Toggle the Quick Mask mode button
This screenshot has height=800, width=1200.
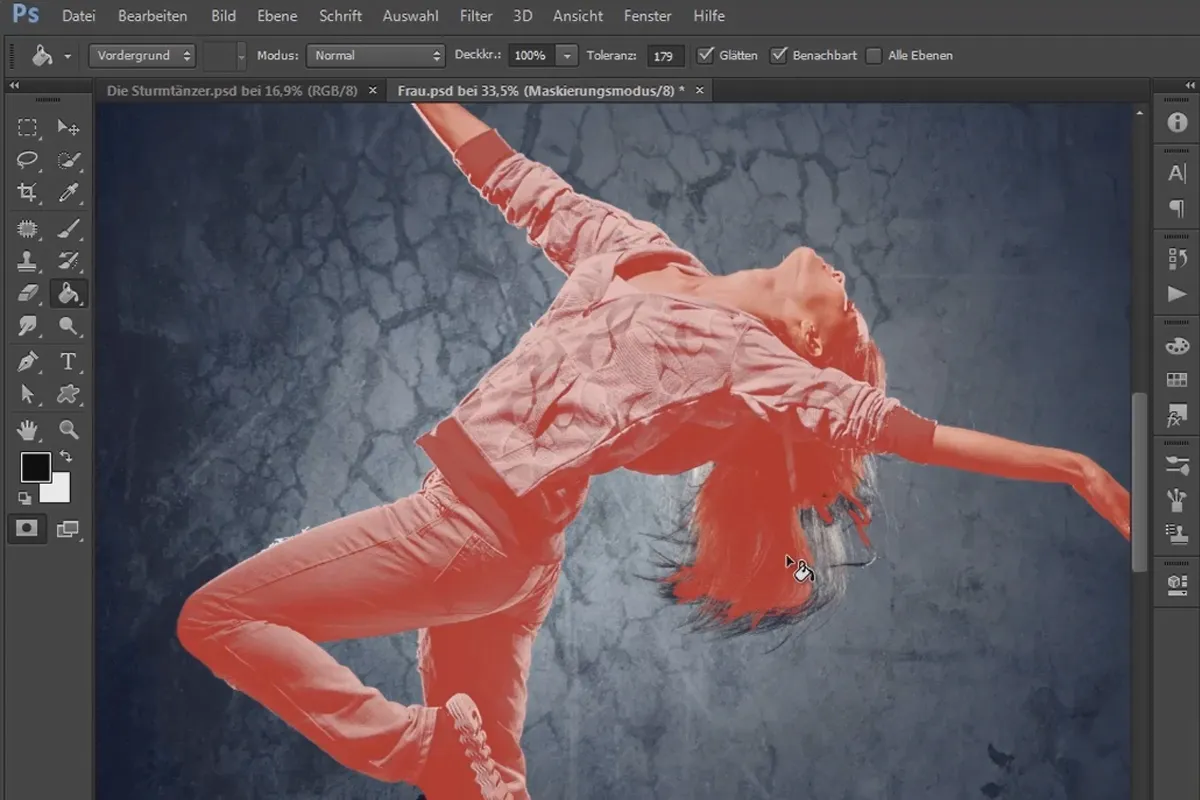pos(27,530)
